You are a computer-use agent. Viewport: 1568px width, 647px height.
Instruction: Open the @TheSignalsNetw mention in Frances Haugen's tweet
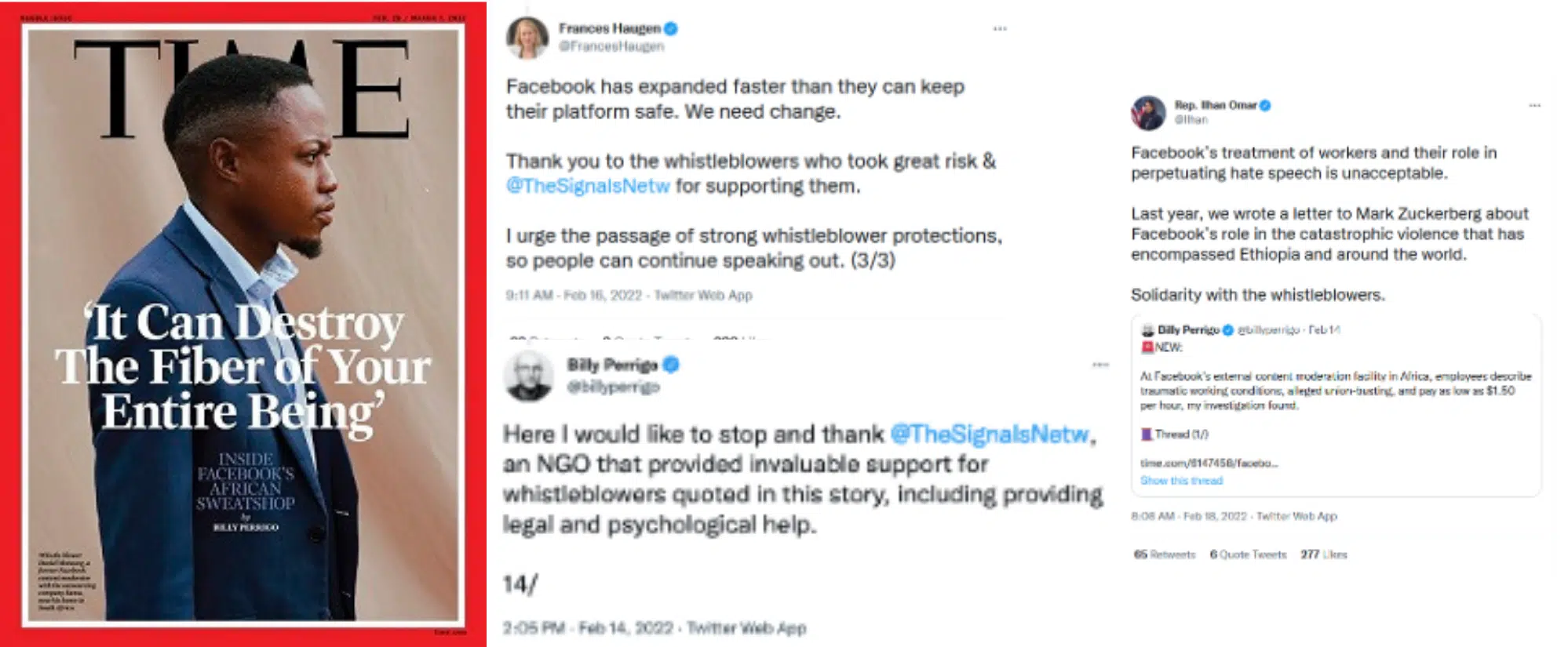tap(588, 186)
